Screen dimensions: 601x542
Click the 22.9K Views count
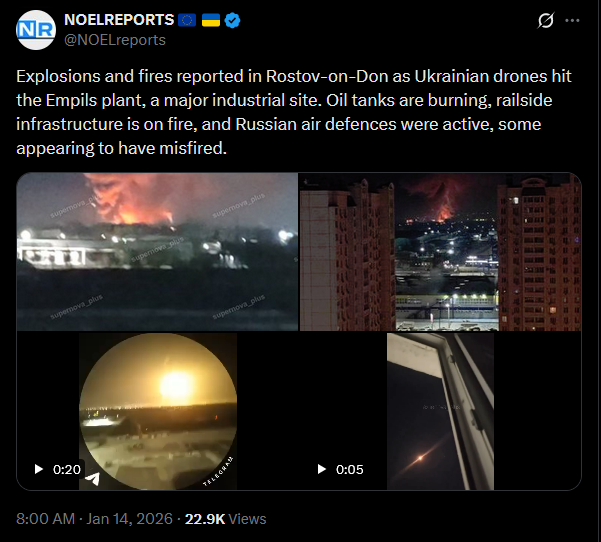pyautogui.click(x=225, y=519)
